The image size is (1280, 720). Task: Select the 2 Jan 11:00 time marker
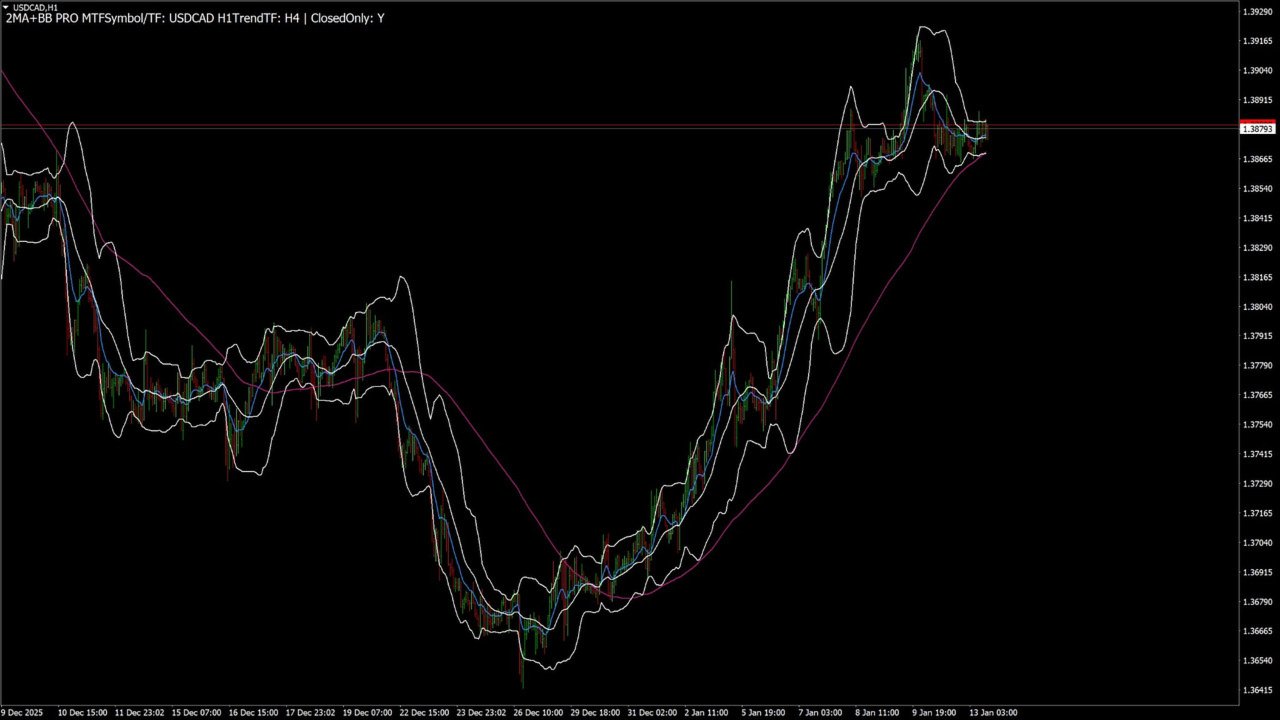point(706,713)
